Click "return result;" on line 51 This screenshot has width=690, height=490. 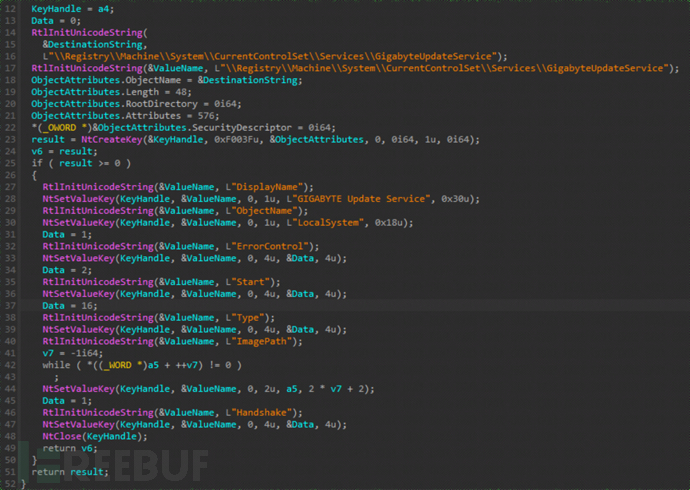(70, 472)
